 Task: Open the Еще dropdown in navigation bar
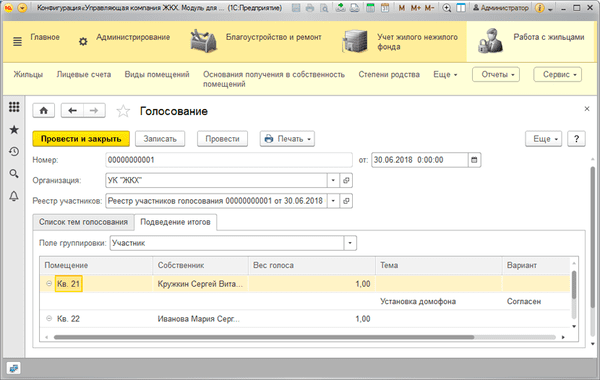[x=445, y=75]
